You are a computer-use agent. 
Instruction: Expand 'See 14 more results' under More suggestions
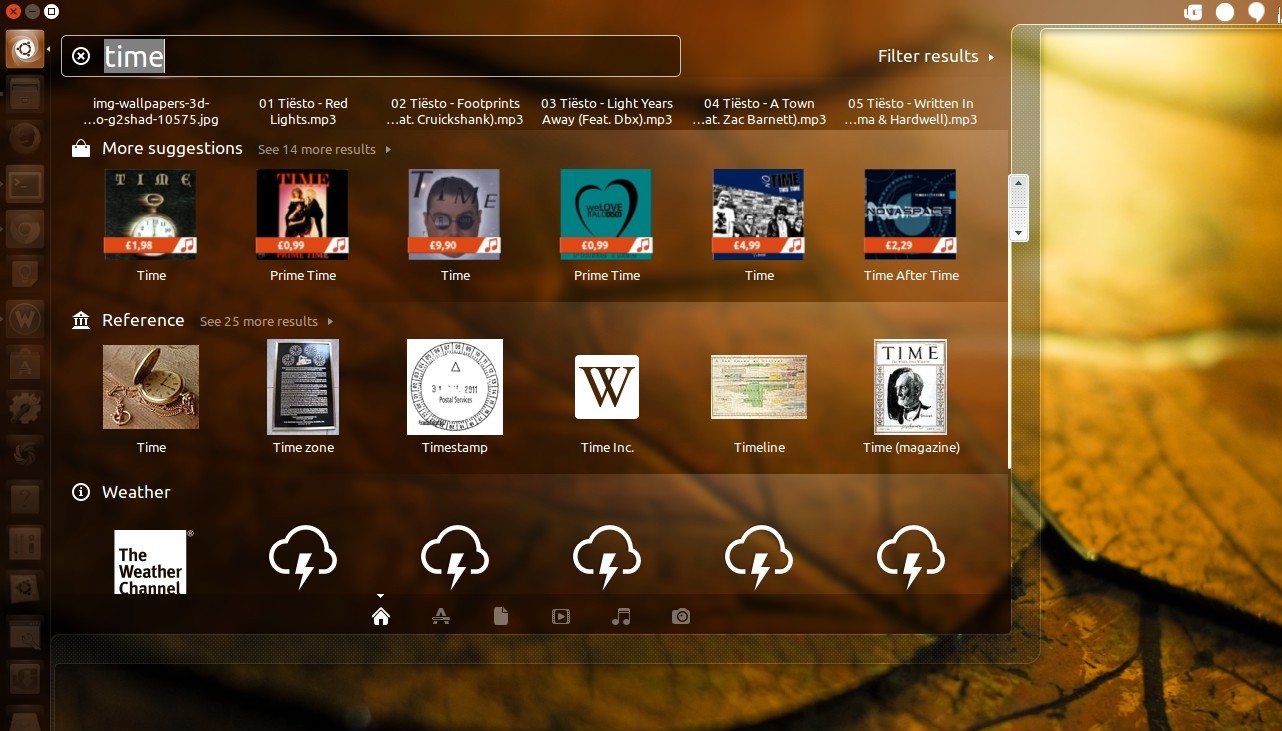point(317,149)
